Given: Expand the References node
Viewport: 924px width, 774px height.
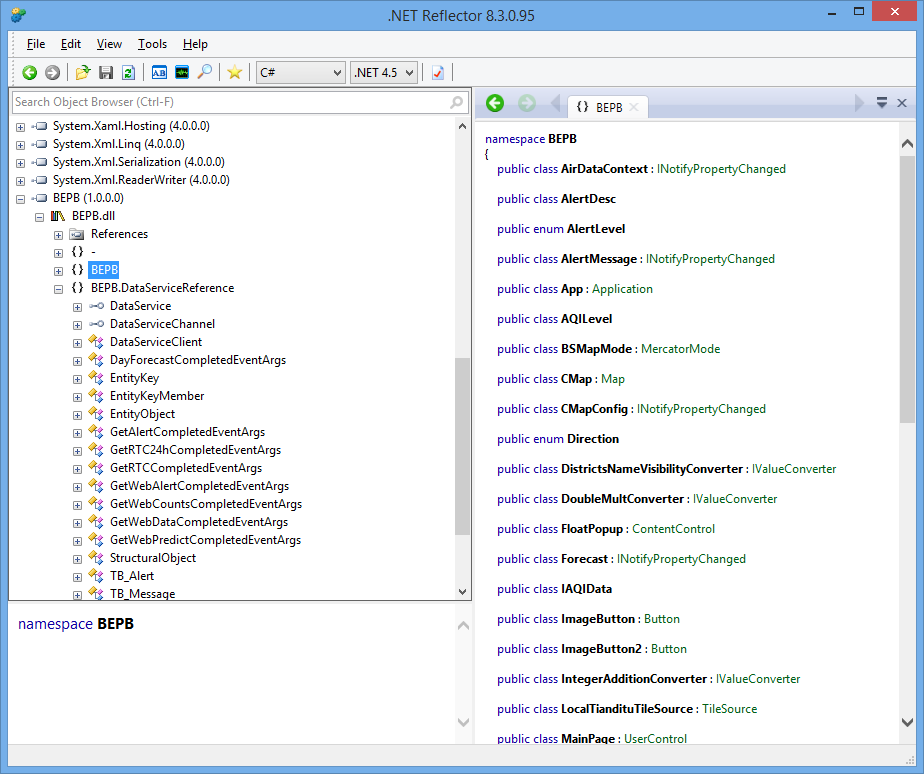Looking at the screenshot, I should tap(58, 235).
